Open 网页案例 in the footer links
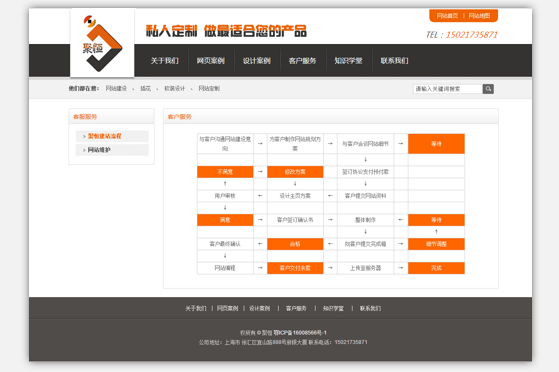Image resolution: width=559 pixels, height=372 pixels. pyautogui.click(x=227, y=309)
